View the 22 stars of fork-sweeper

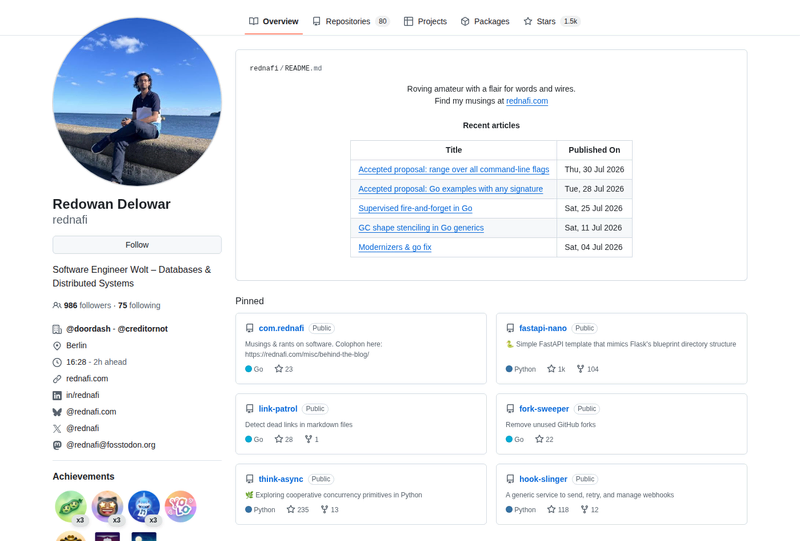point(544,439)
